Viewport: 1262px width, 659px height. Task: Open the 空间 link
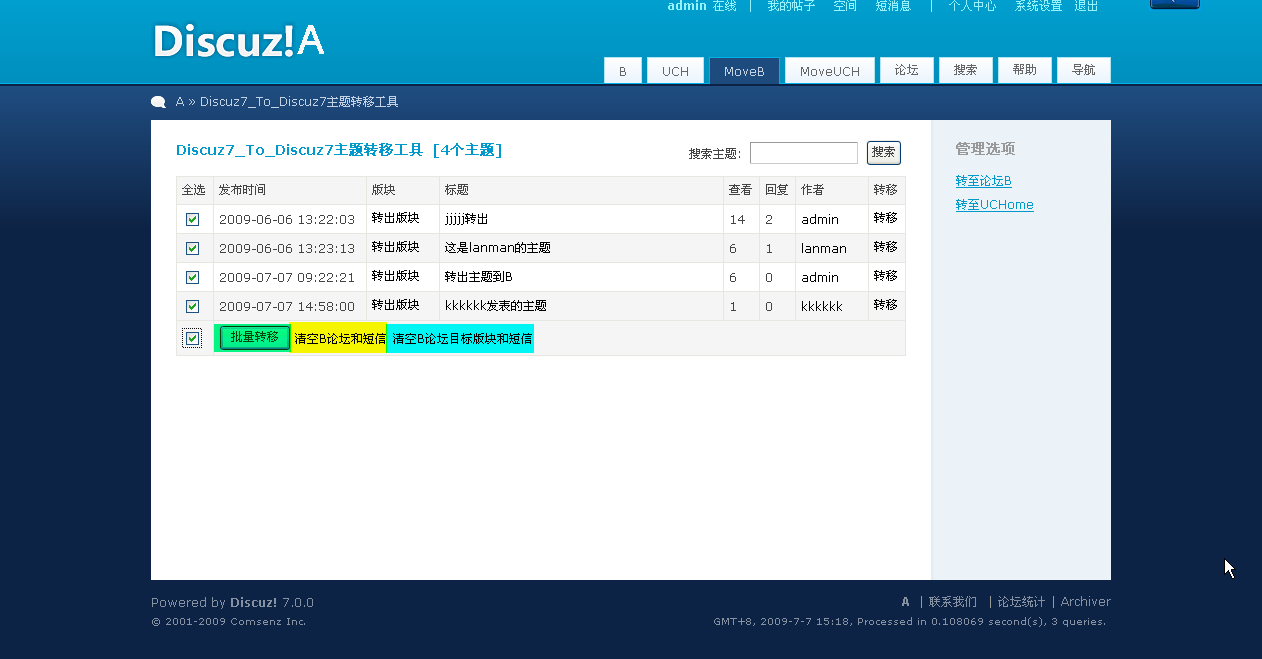[845, 6]
